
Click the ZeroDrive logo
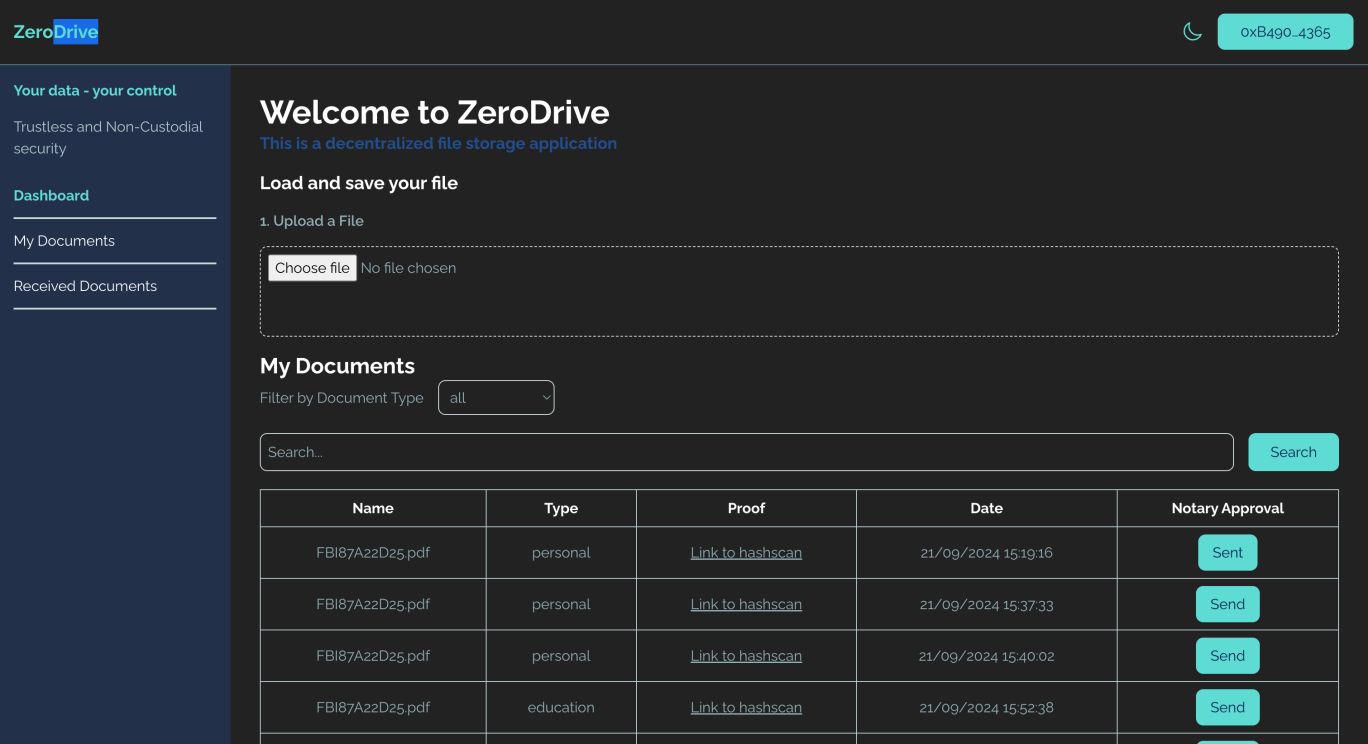click(x=56, y=32)
